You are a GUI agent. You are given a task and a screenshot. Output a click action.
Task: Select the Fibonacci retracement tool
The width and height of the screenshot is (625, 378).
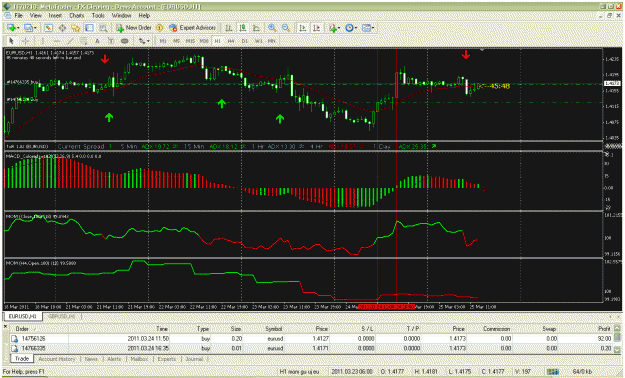83,41
